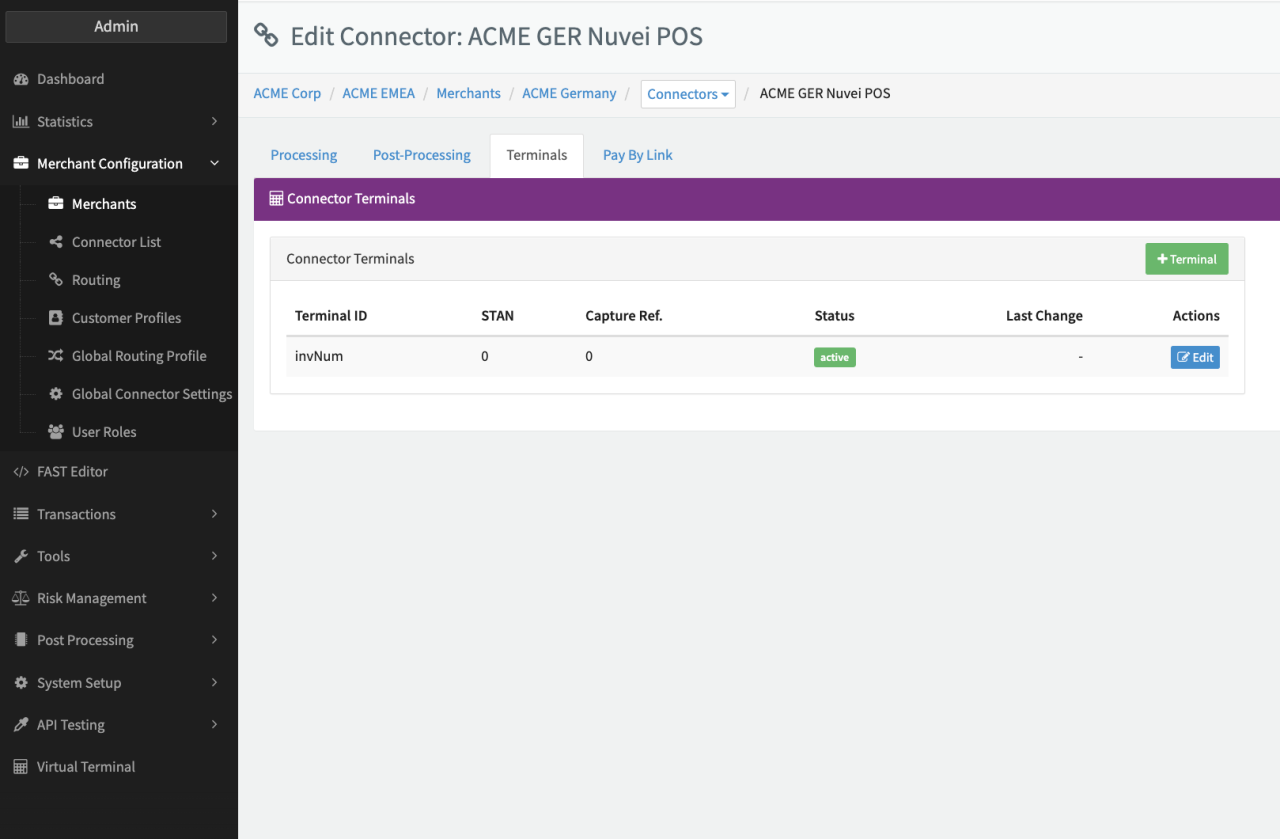Click the Virtual Terminal calculator icon

pyautogui.click(x=20, y=767)
